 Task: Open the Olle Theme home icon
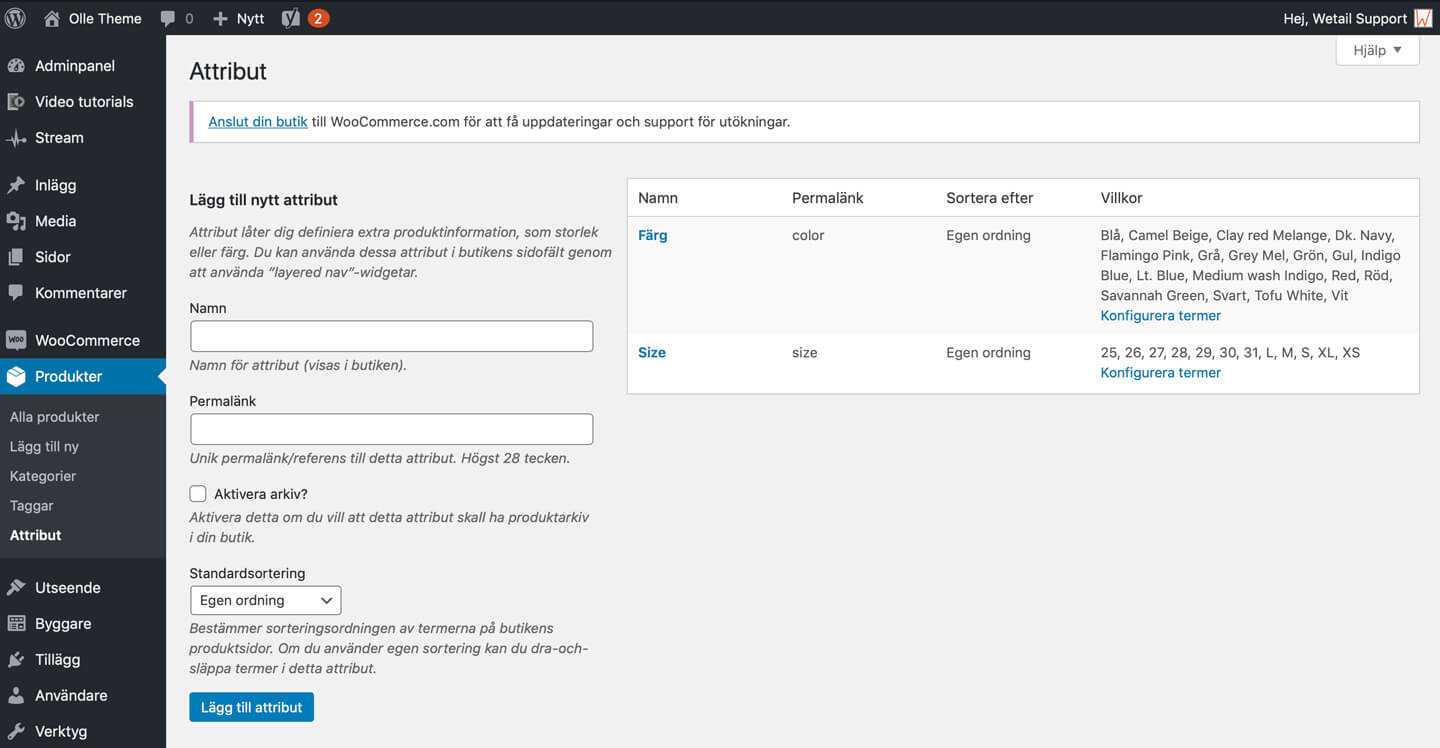click(x=52, y=18)
